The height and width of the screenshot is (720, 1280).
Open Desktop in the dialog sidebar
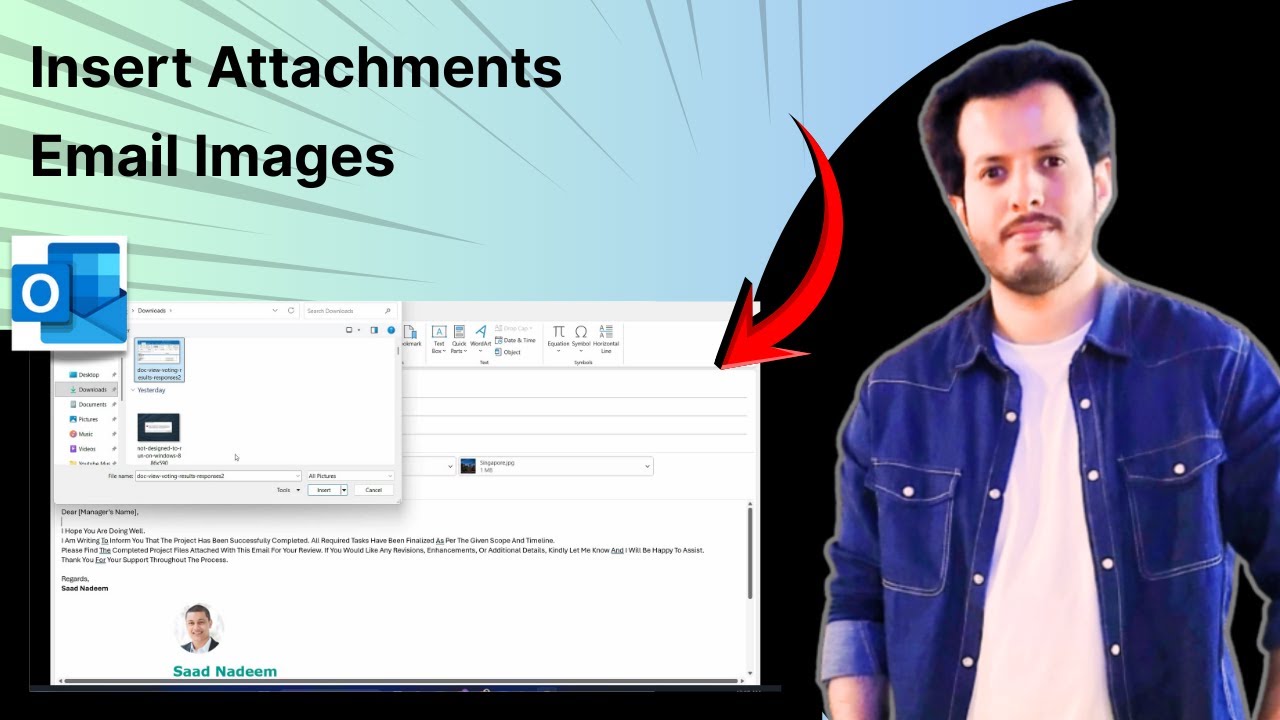[89, 375]
